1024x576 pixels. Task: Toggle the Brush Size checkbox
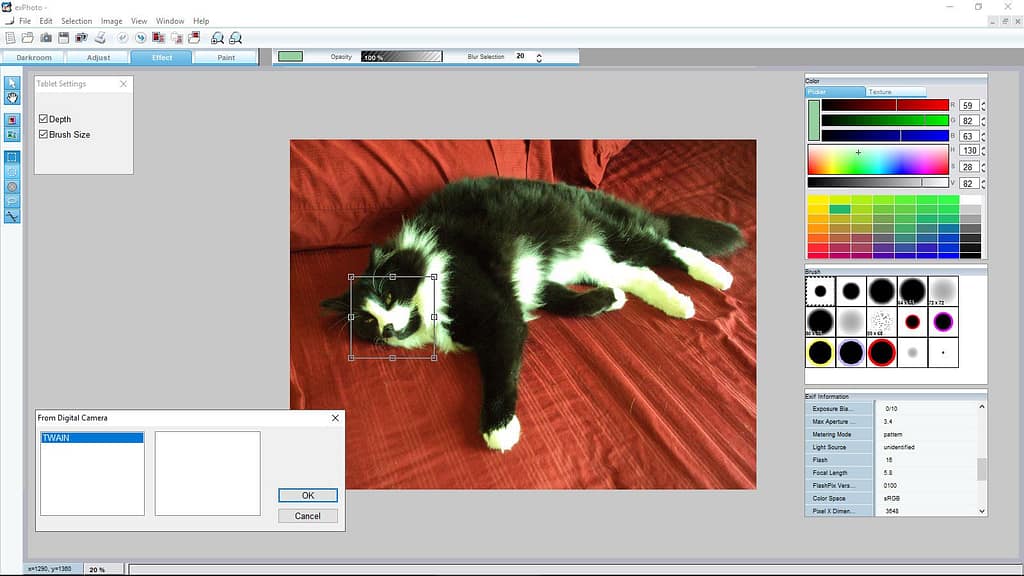43,134
